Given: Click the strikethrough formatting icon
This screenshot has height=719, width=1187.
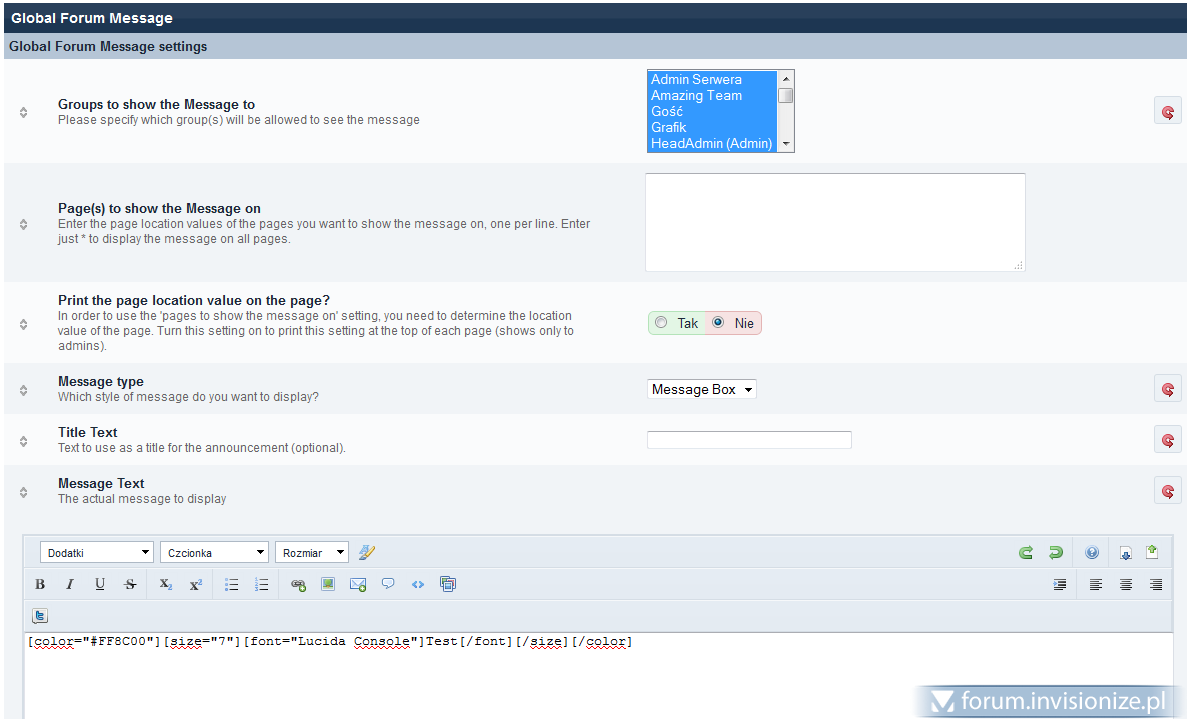Looking at the screenshot, I should click(x=130, y=585).
